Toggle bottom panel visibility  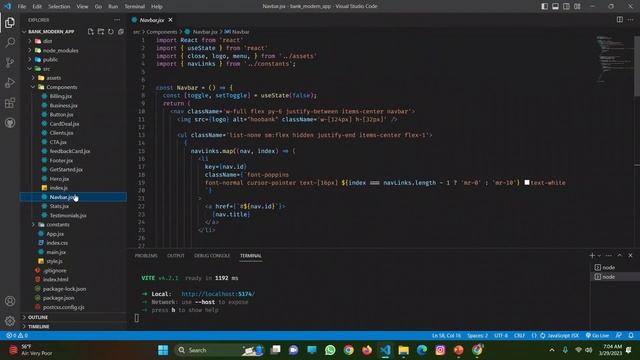(x=556, y=6)
